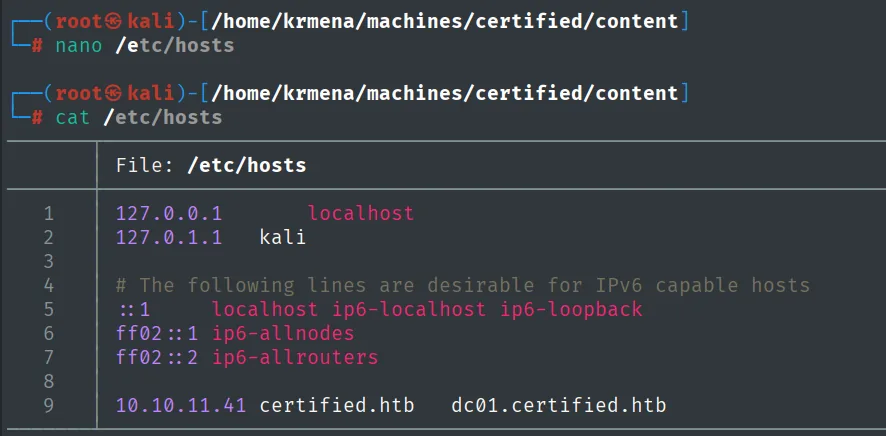This screenshot has height=436, width=886.
Task: Click line number 9 in the gutter
Action: click(x=48, y=406)
